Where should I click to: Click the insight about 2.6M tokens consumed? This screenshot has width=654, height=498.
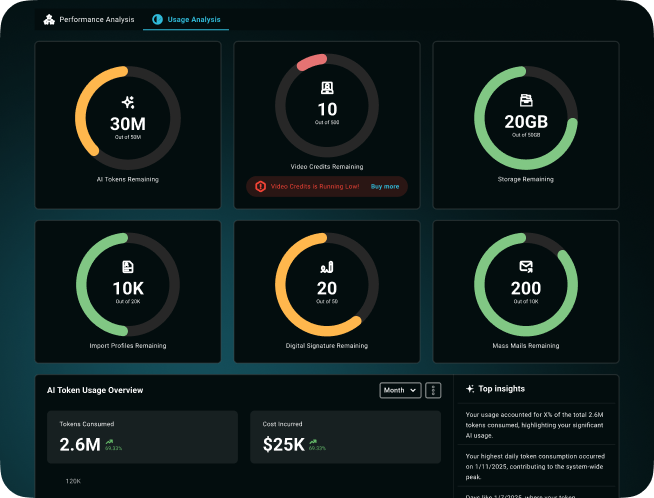pyautogui.click(x=534, y=425)
